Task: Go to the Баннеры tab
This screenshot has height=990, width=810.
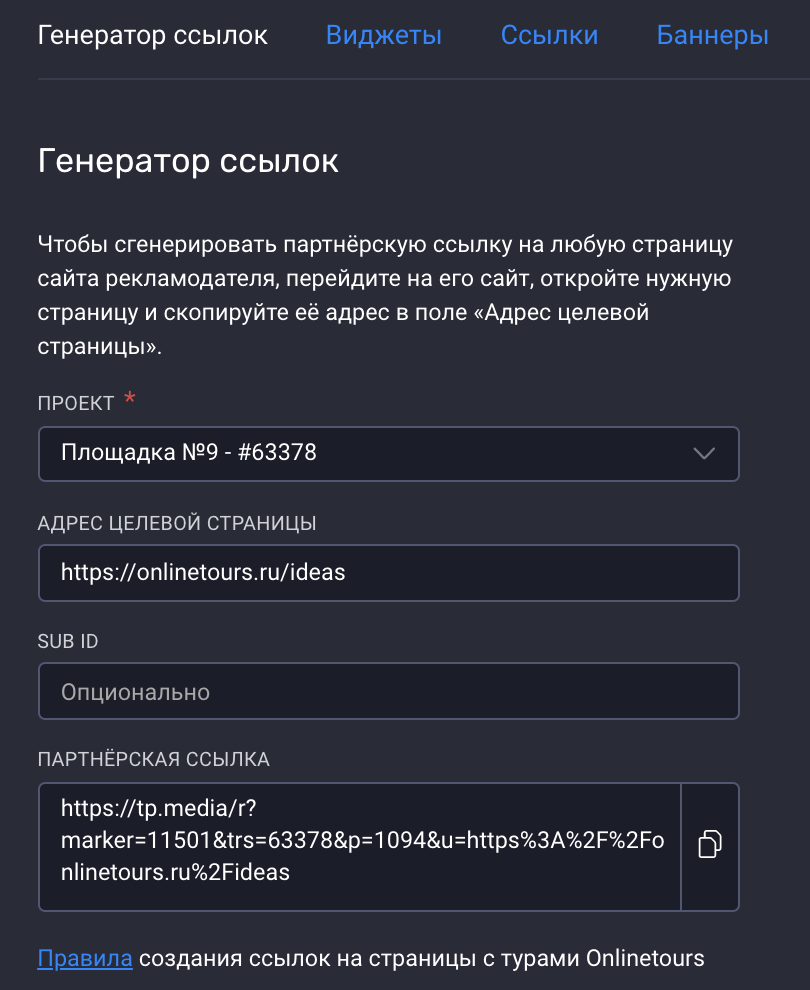Action: tap(712, 36)
